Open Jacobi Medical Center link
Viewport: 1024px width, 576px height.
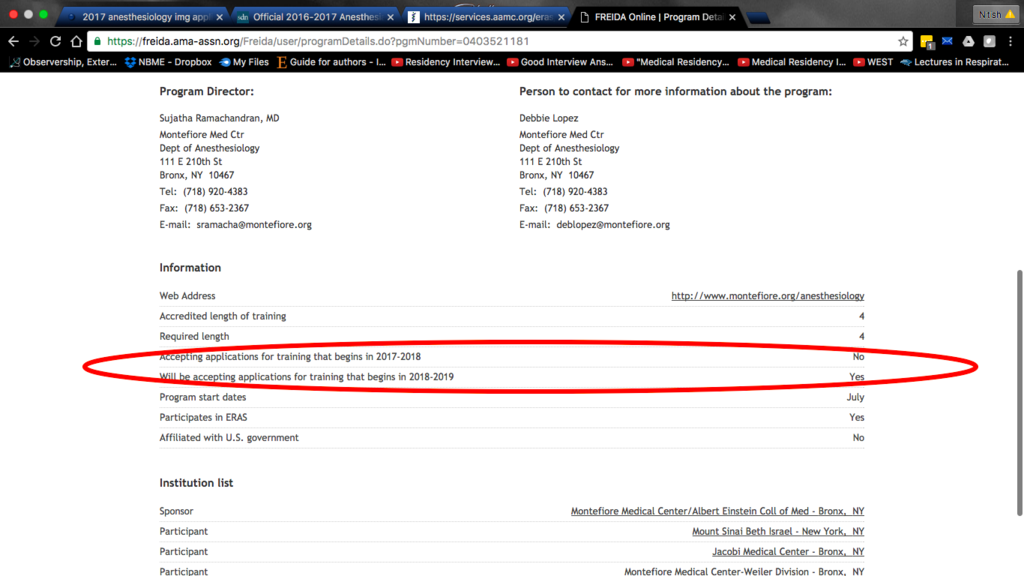click(788, 552)
